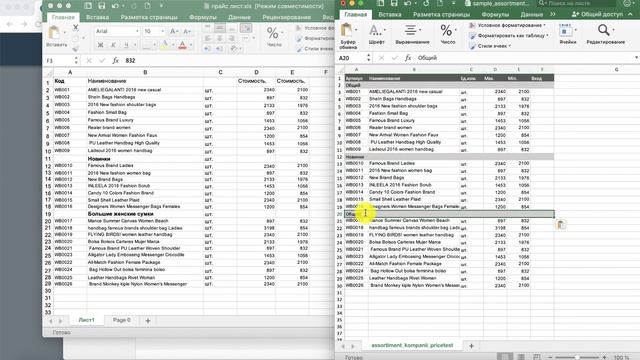Click Cut scissors icon in left window
The height and width of the screenshot is (360, 640).
pos(76,28)
